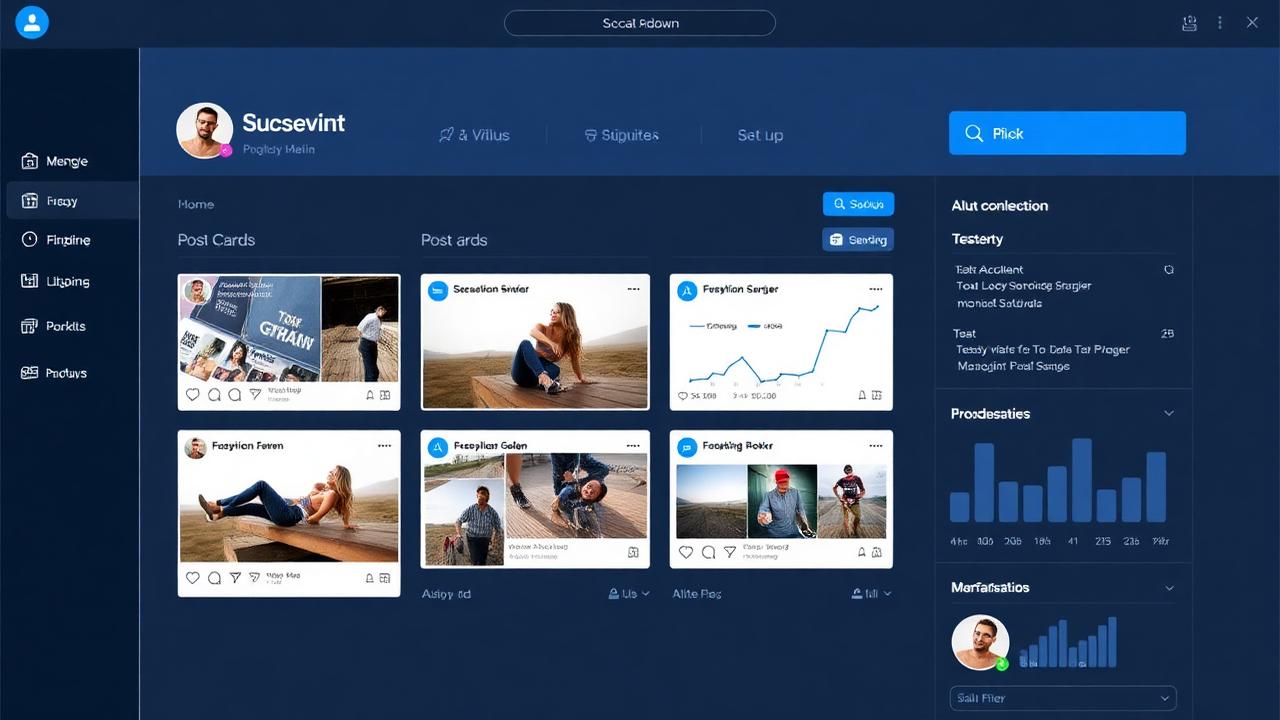Click the vertical kebab menu in title bar
This screenshot has height=720, width=1280.
pyautogui.click(x=1220, y=23)
